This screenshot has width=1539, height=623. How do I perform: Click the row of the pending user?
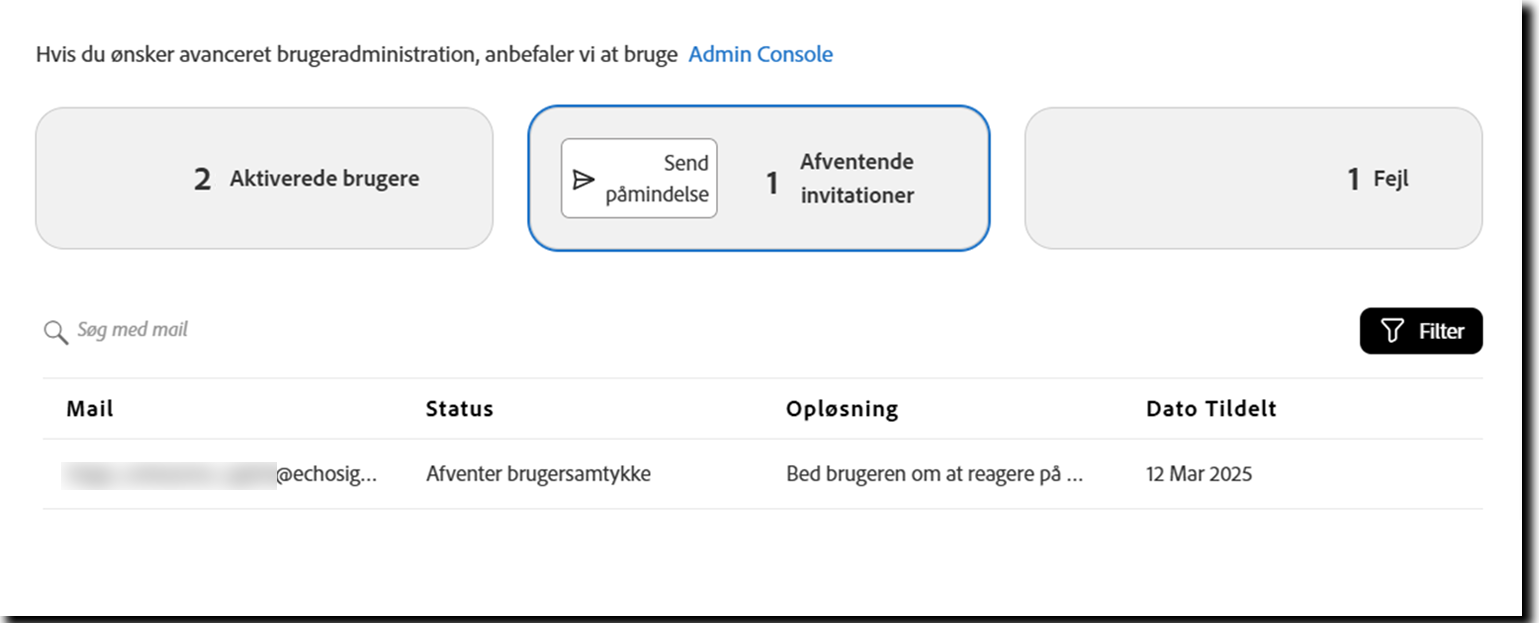click(760, 473)
